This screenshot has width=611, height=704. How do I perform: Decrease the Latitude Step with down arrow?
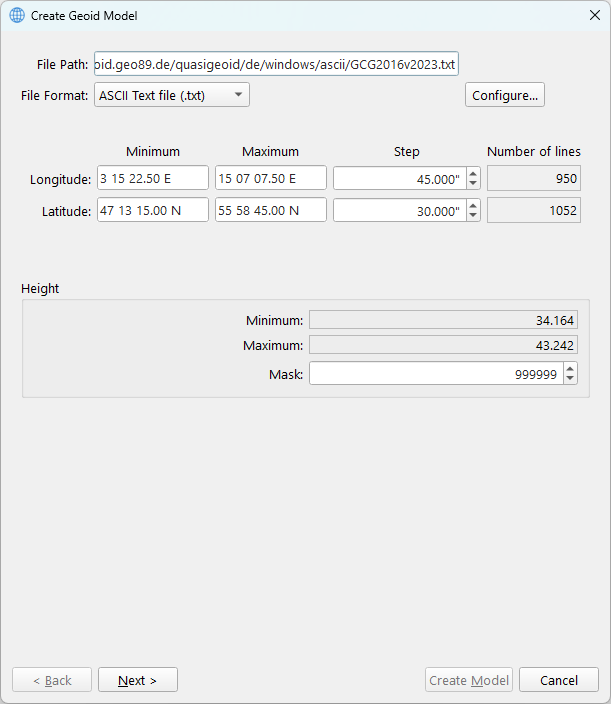[x=473, y=216]
